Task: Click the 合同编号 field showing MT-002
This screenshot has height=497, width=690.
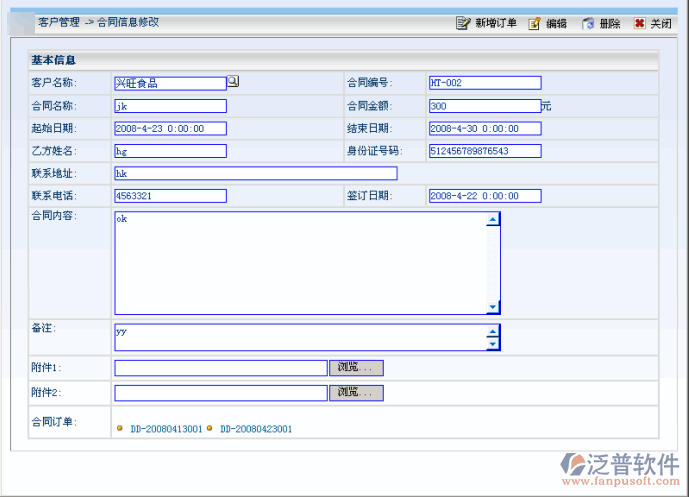Action: click(x=484, y=83)
